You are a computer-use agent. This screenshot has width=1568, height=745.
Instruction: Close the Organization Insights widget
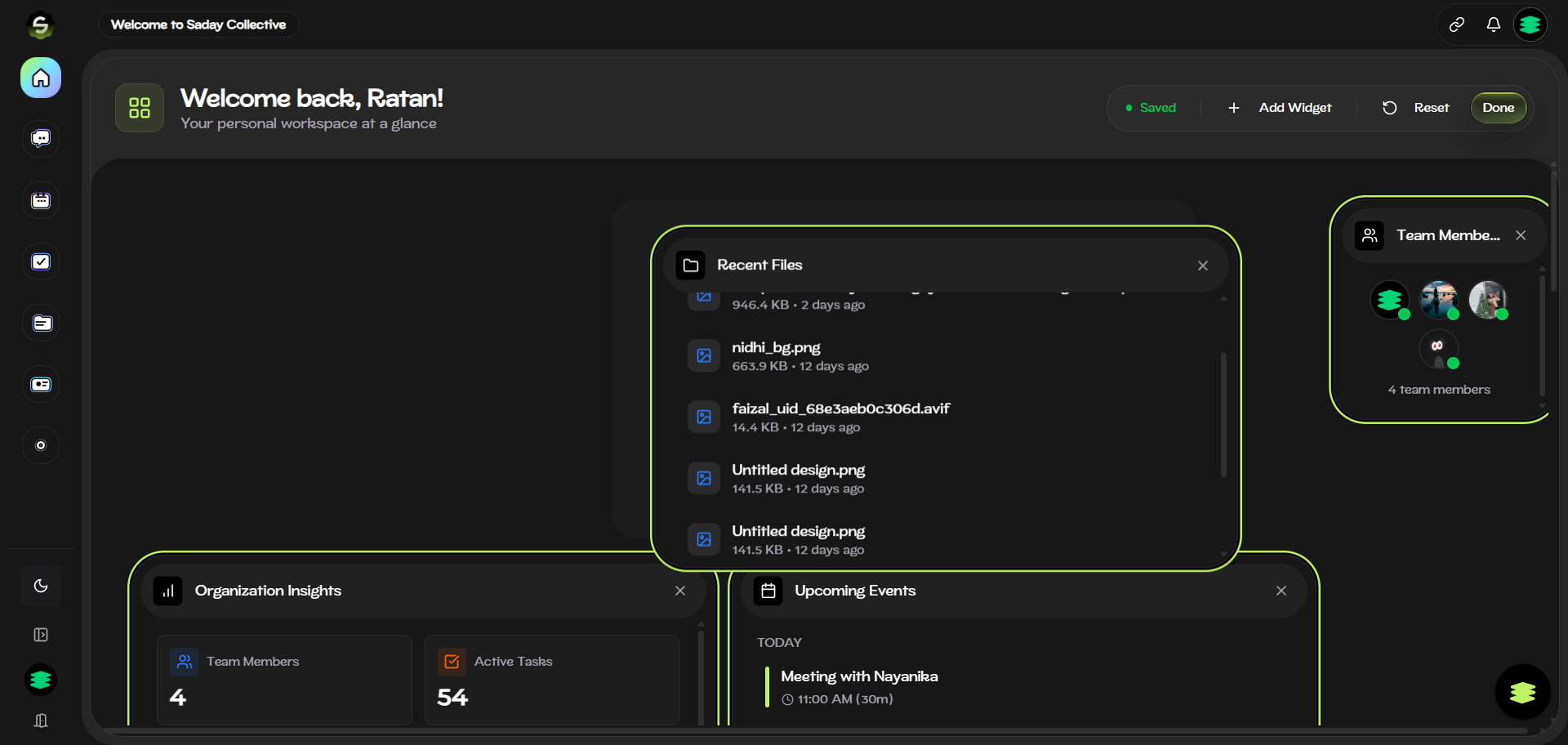click(680, 591)
